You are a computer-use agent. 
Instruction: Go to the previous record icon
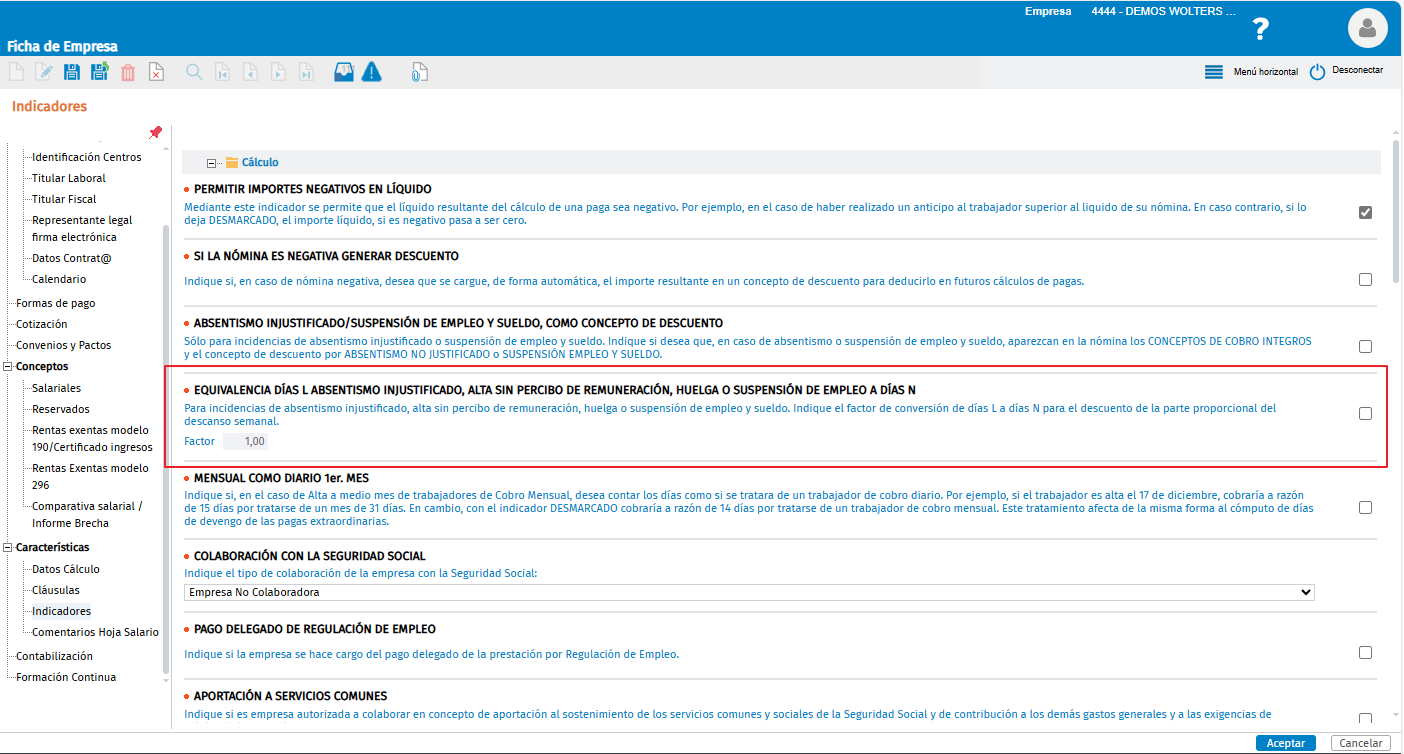pyautogui.click(x=251, y=72)
